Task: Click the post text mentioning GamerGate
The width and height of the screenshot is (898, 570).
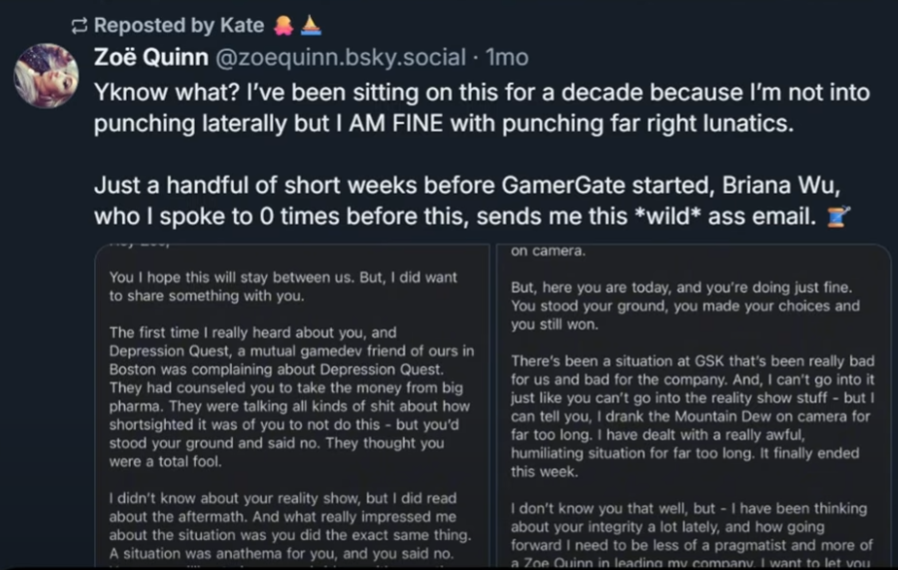Action: [472, 201]
